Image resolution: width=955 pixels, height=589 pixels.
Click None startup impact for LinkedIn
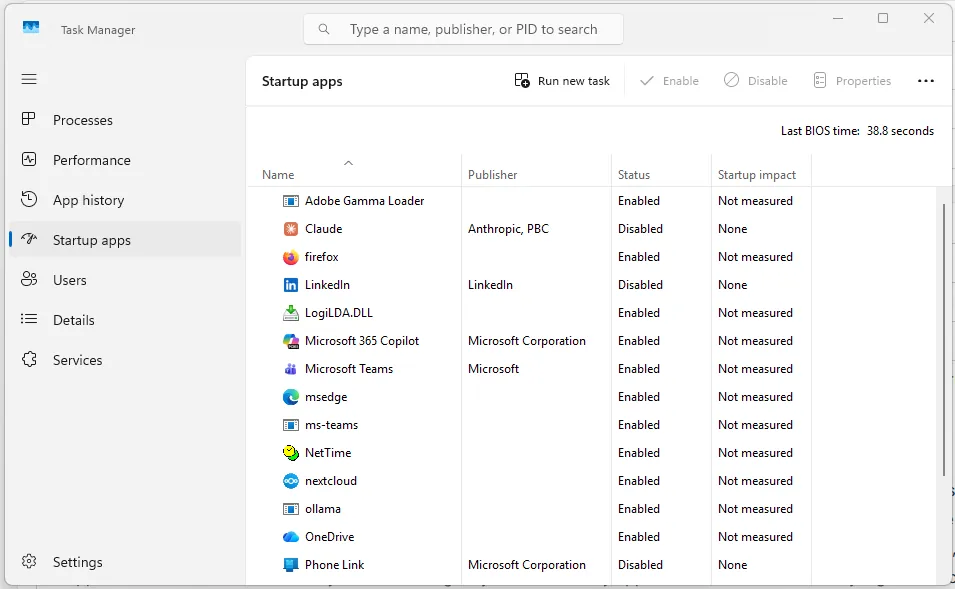coord(732,285)
